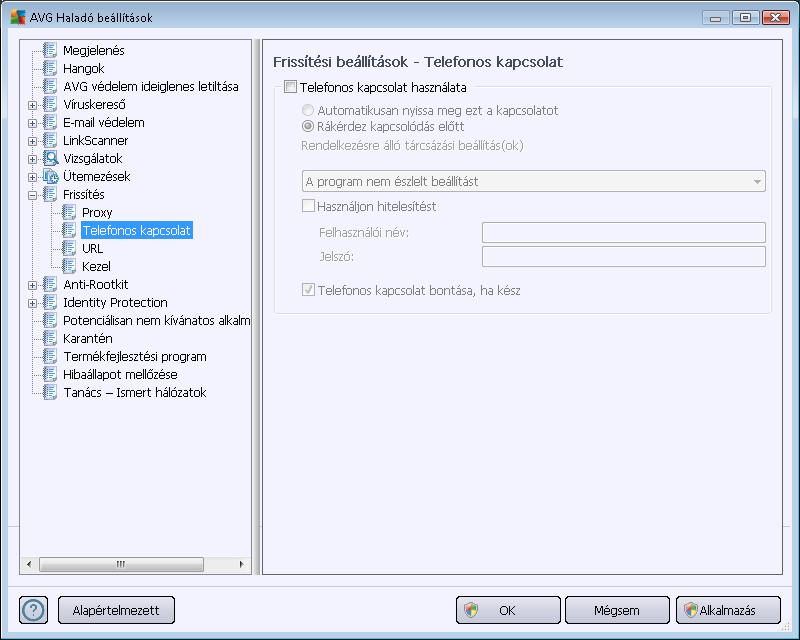Click the Identity Protection item icon
Image resolution: width=800 pixels, height=640 pixels.
(x=50, y=302)
